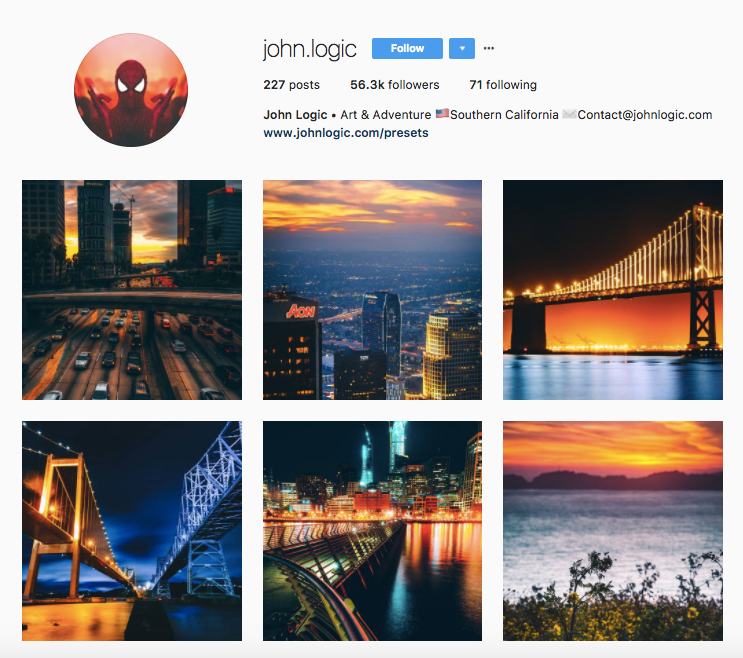This screenshot has height=658, width=743.
Task: Click the 227 posts count
Action: pos(291,85)
